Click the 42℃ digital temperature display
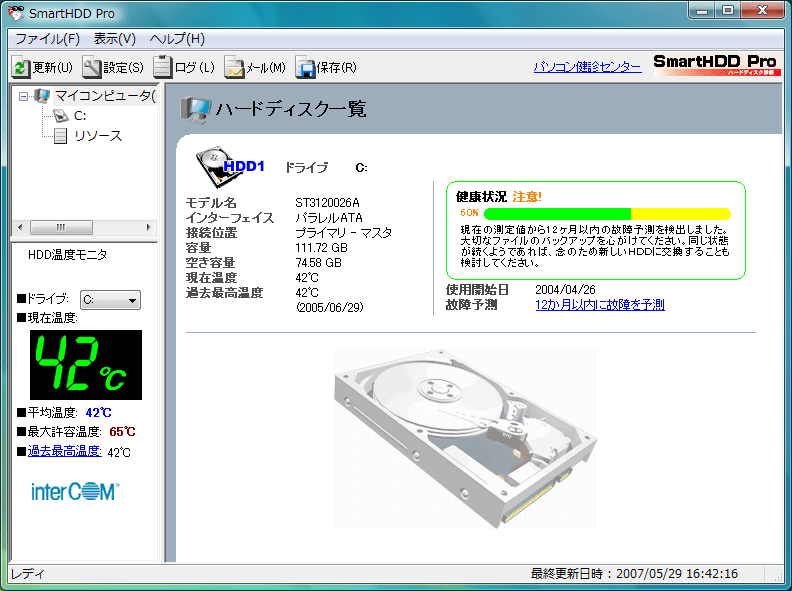The height and width of the screenshot is (591, 792). click(x=86, y=365)
